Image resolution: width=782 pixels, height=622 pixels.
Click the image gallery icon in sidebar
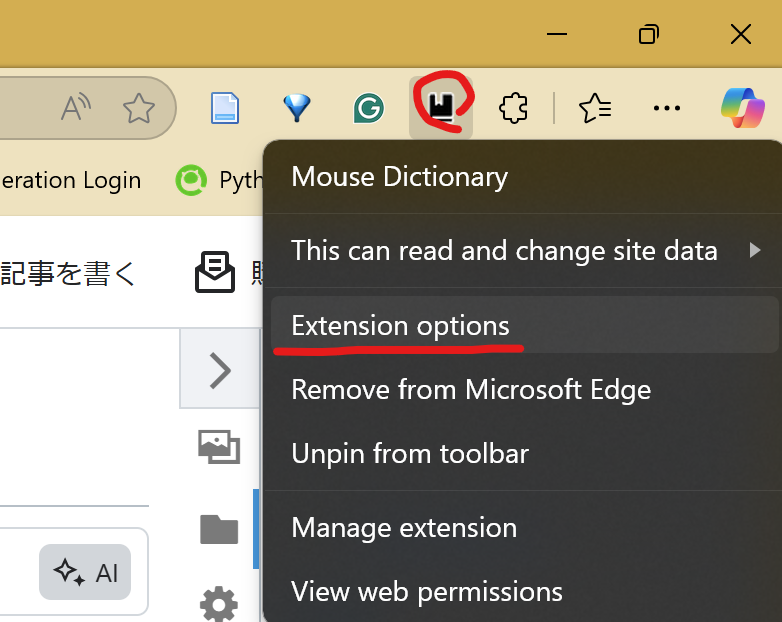click(219, 446)
